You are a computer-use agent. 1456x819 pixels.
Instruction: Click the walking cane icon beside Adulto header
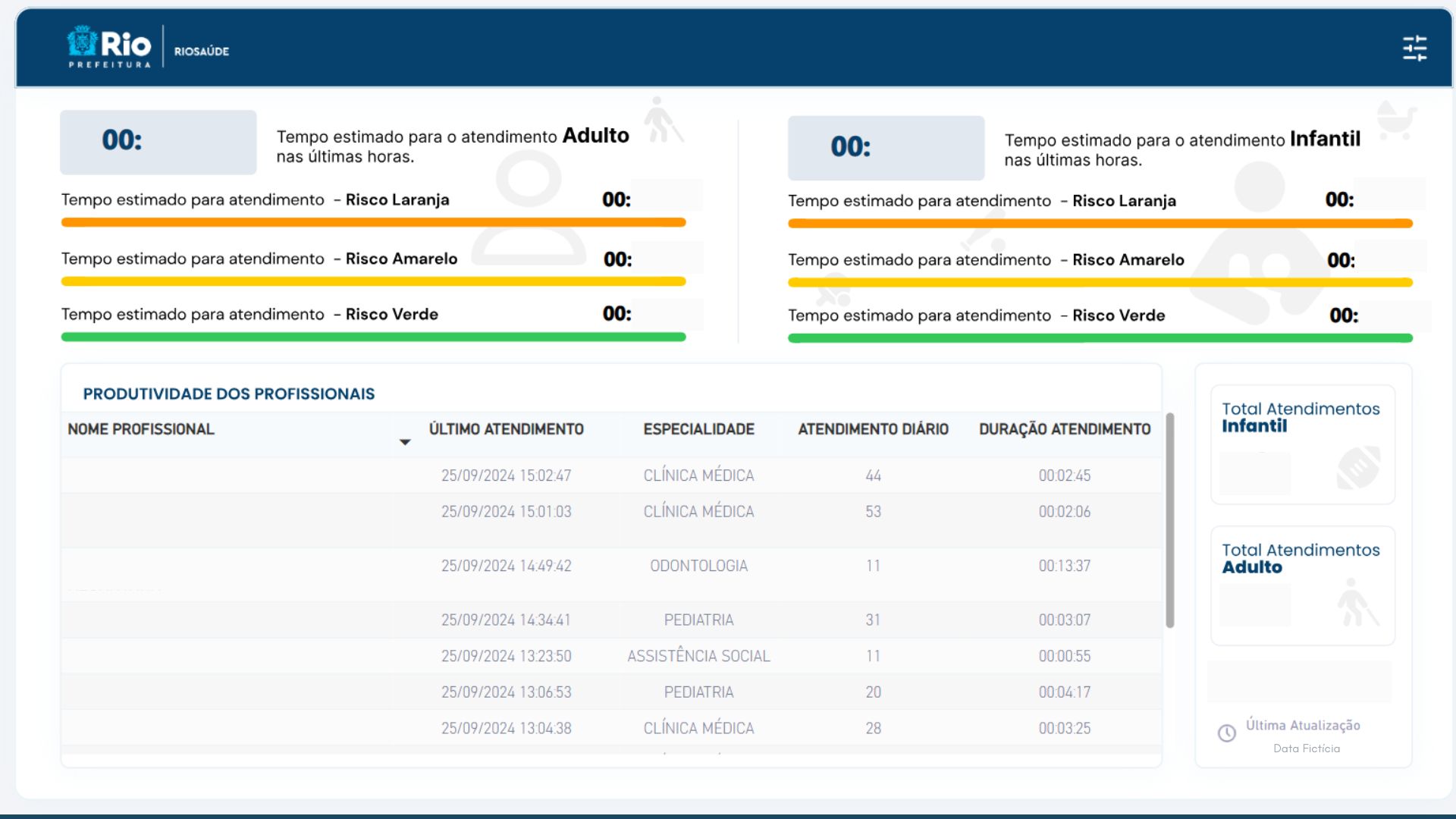tap(662, 120)
